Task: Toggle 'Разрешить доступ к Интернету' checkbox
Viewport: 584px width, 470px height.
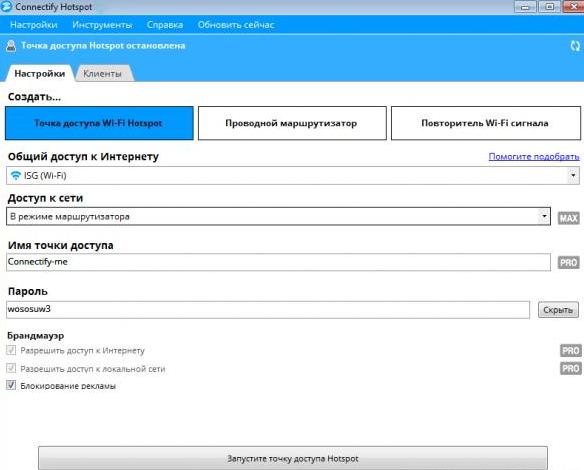Action: (11, 350)
